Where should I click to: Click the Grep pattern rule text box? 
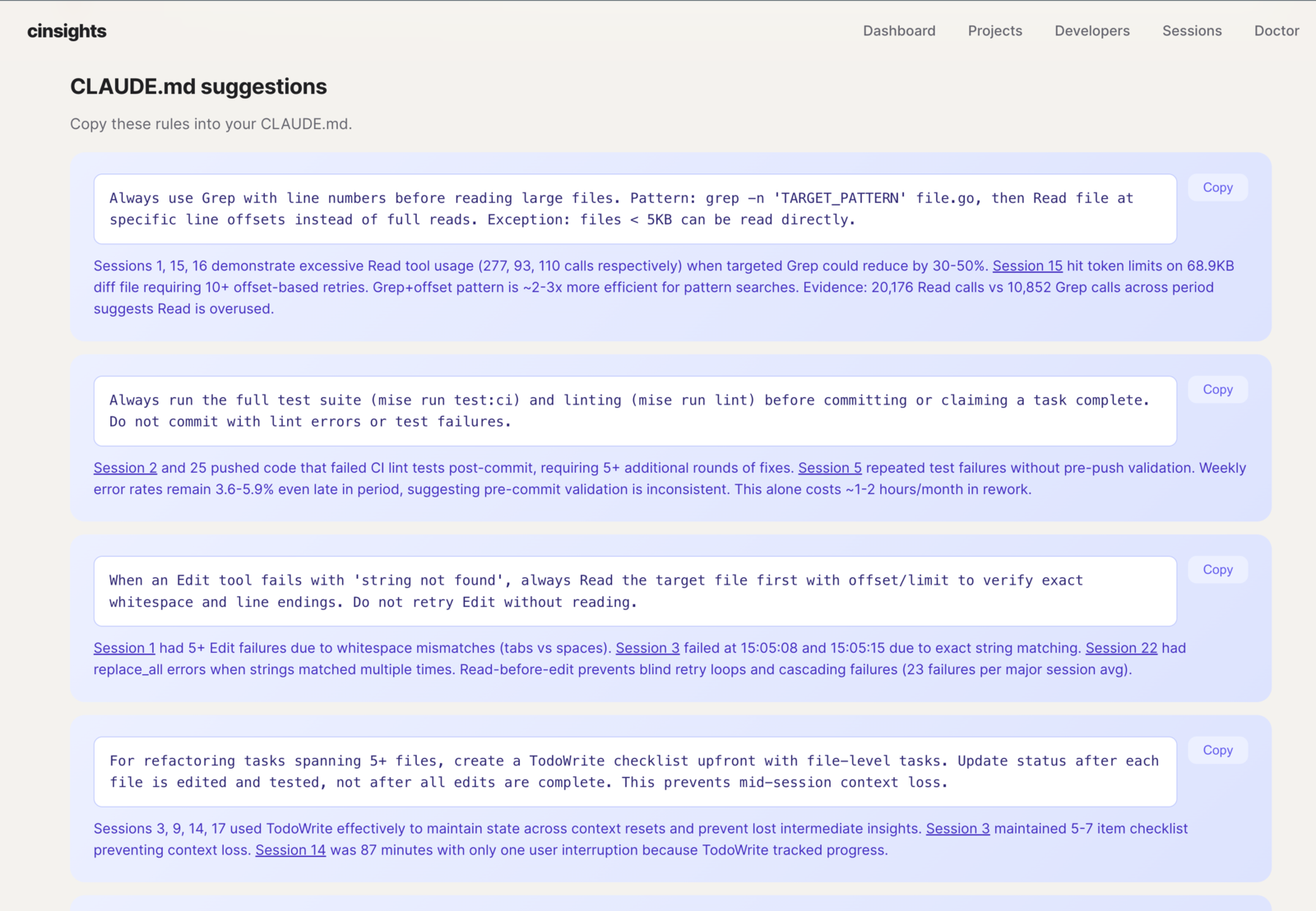coord(633,208)
